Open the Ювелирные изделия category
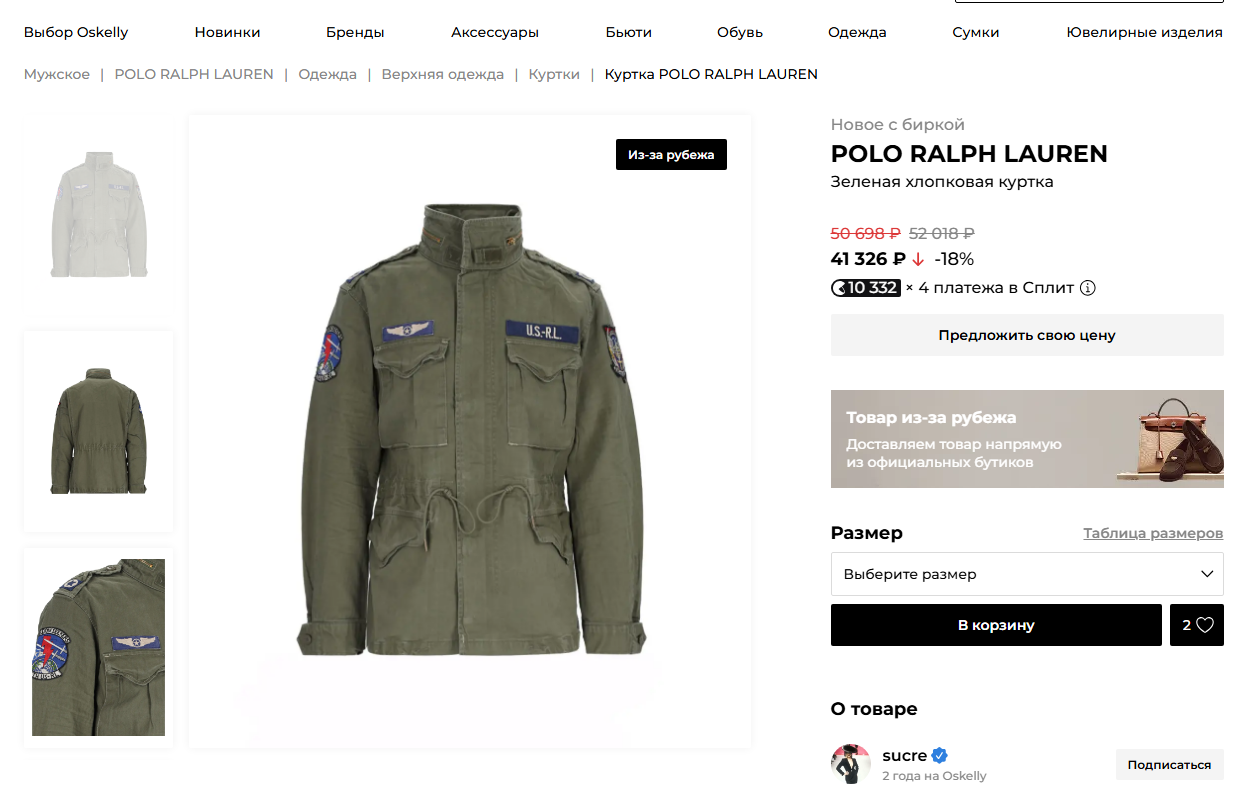The width and height of the screenshot is (1233, 794). (x=1144, y=32)
